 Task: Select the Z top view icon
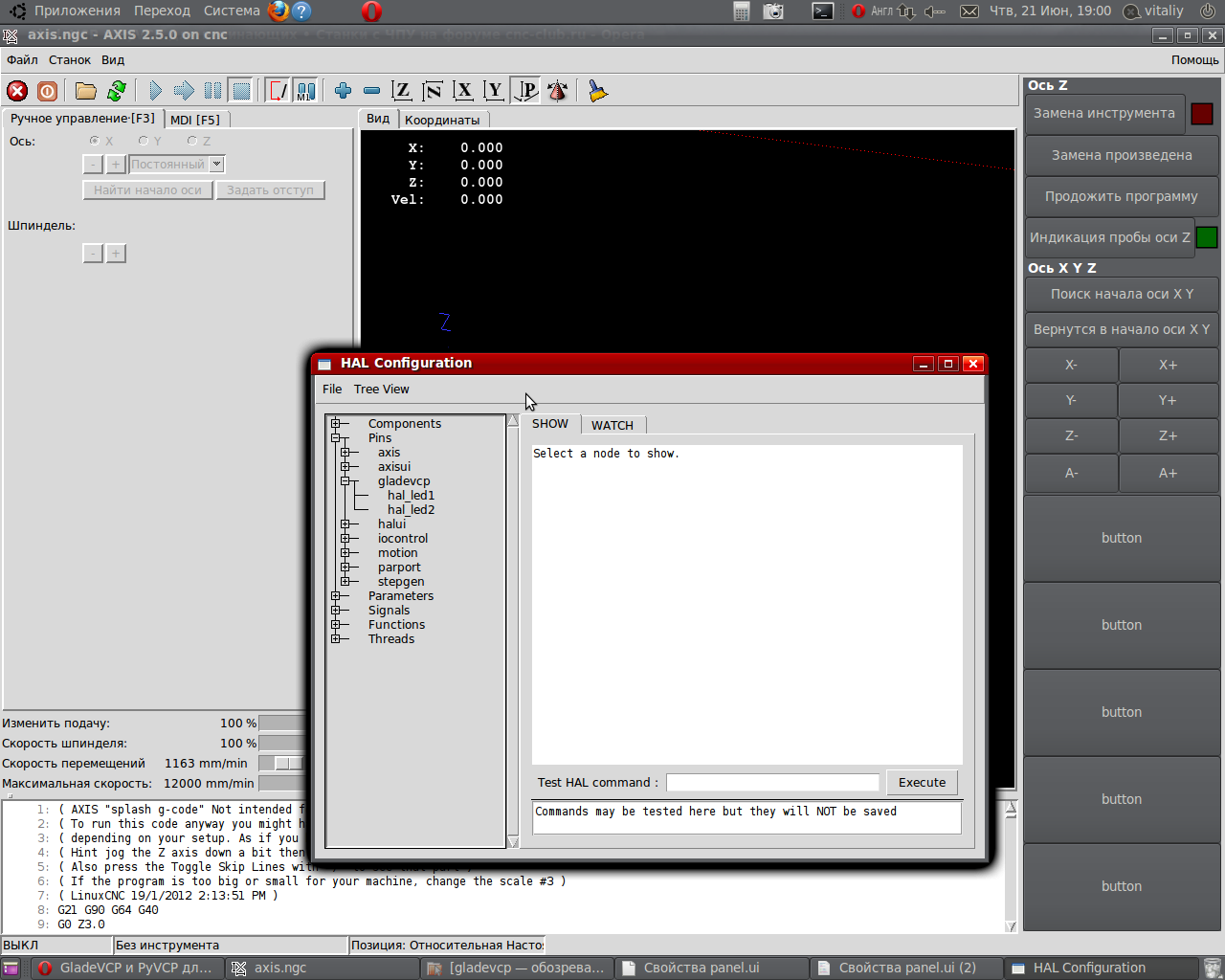pos(402,91)
